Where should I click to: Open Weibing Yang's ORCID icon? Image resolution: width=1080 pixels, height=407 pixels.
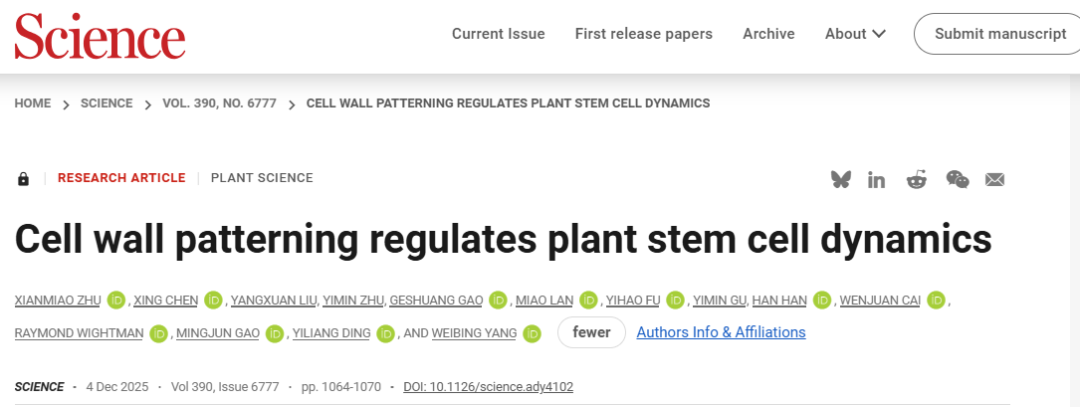(x=532, y=333)
